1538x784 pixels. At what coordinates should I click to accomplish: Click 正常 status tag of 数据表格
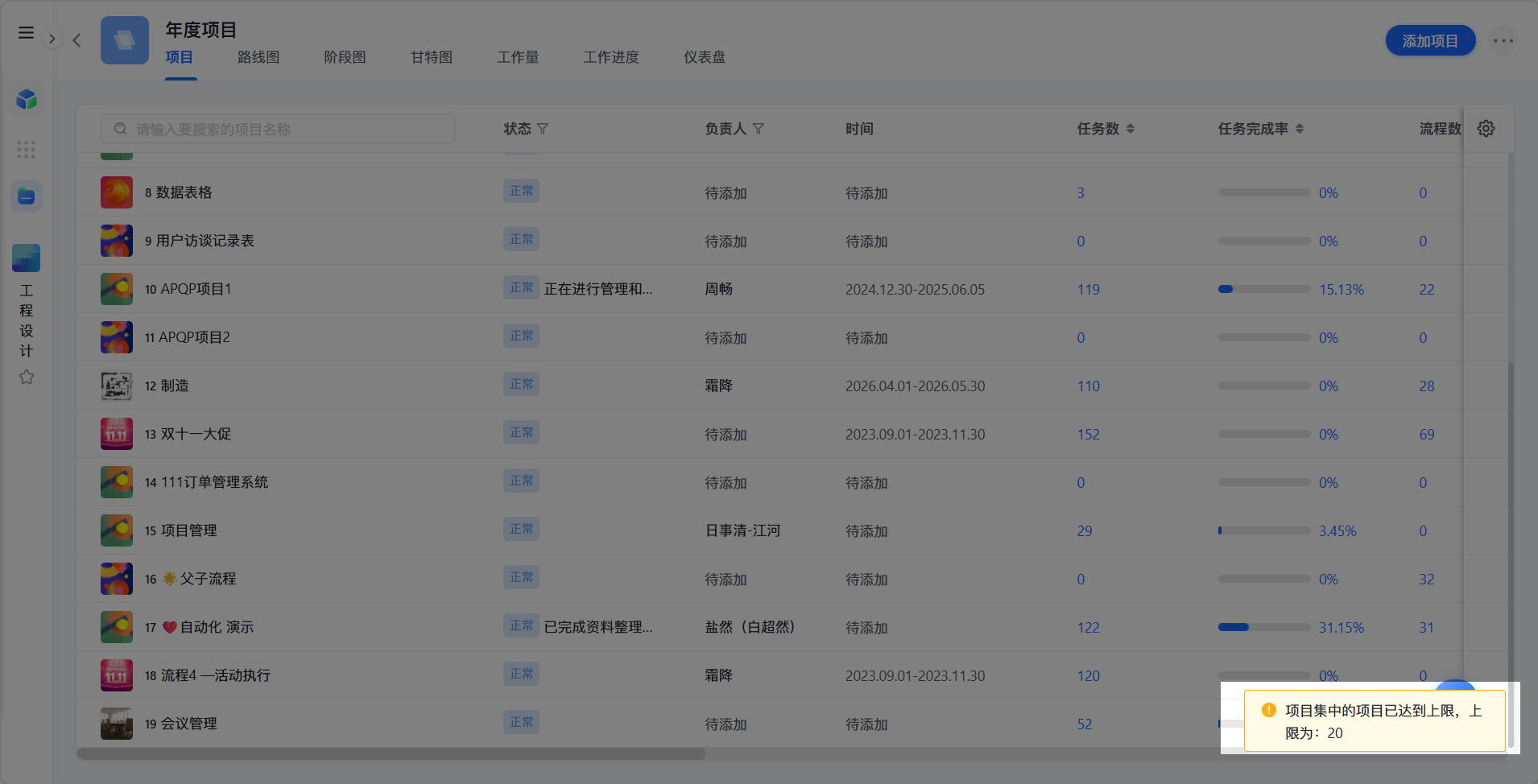click(x=522, y=191)
